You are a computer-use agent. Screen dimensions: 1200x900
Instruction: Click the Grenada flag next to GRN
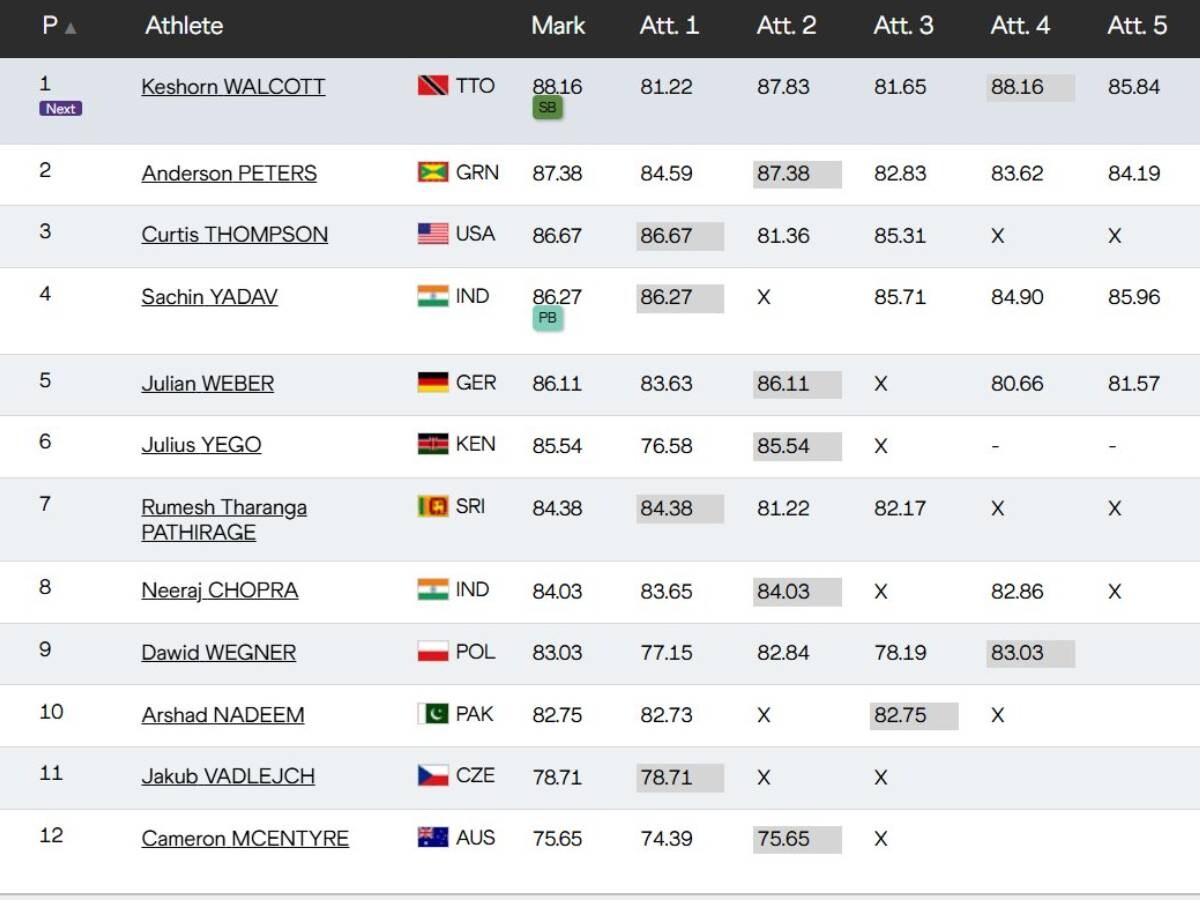[432, 173]
